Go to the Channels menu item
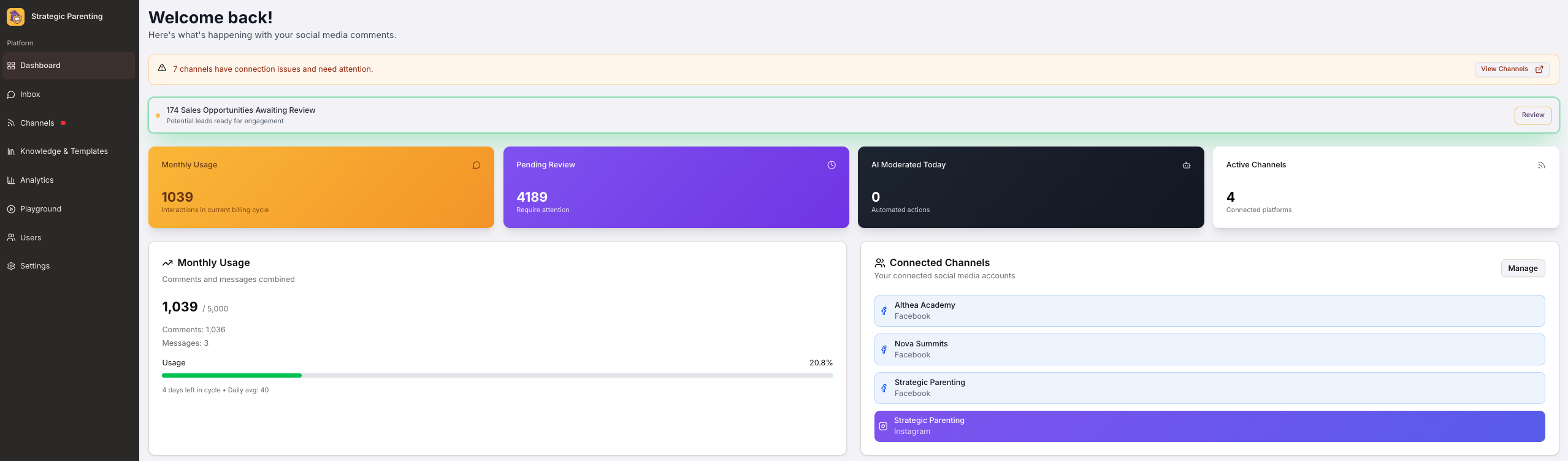This screenshot has height=461, width=1568. coord(69,123)
